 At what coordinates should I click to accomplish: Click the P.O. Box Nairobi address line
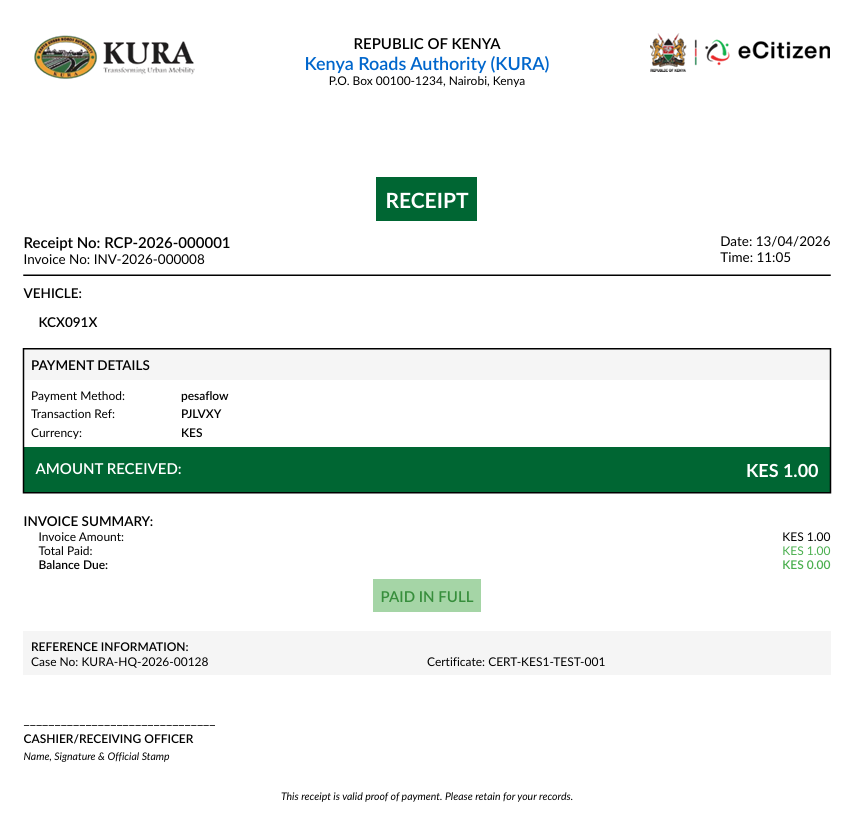pyautogui.click(x=427, y=81)
